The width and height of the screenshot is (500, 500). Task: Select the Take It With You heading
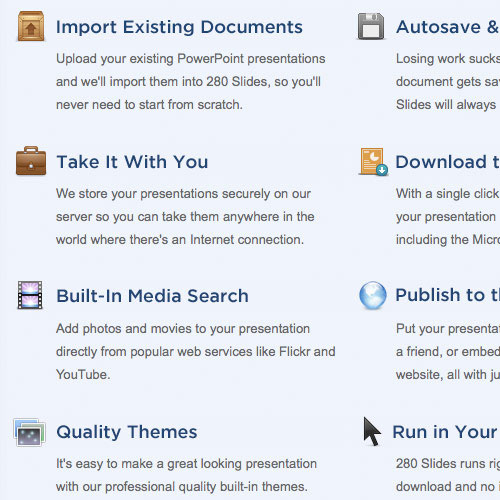132,162
